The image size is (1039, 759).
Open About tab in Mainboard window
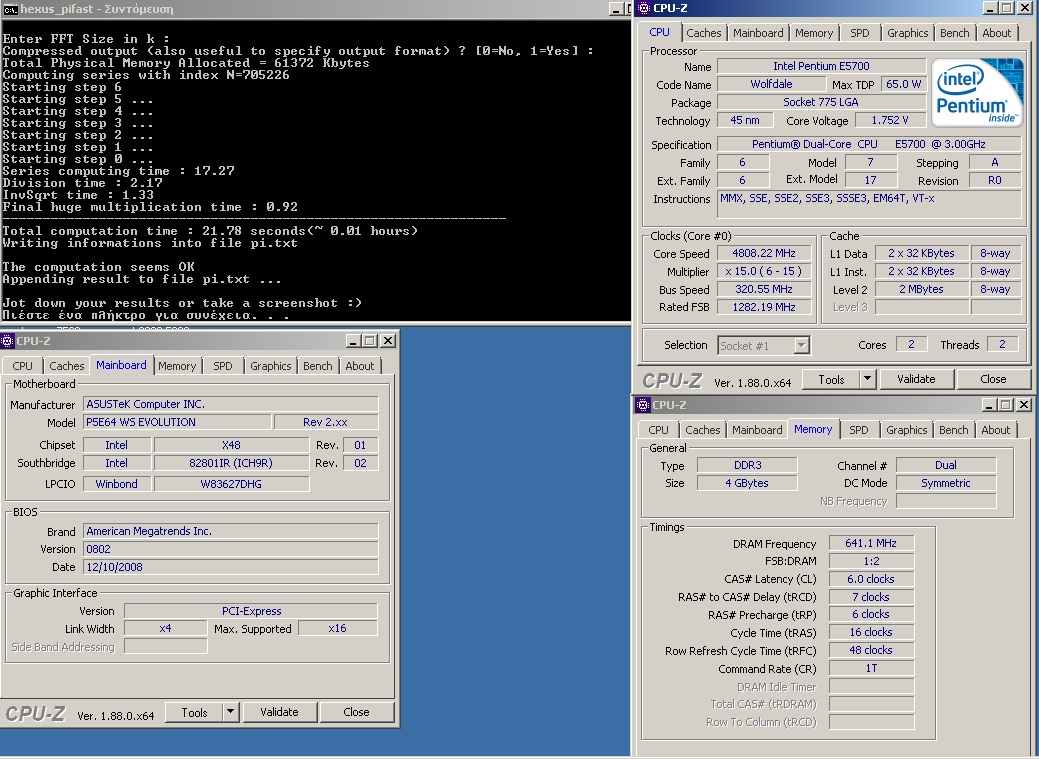[x=360, y=366]
